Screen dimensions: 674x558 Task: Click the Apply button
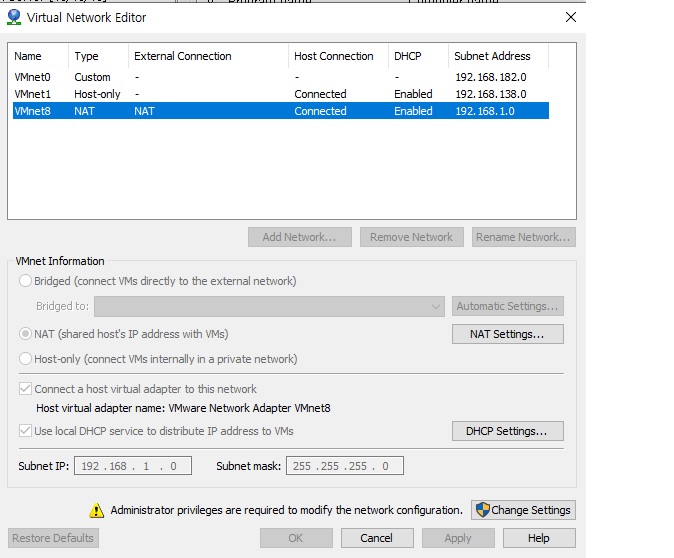pyautogui.click(x=458, y=538)
